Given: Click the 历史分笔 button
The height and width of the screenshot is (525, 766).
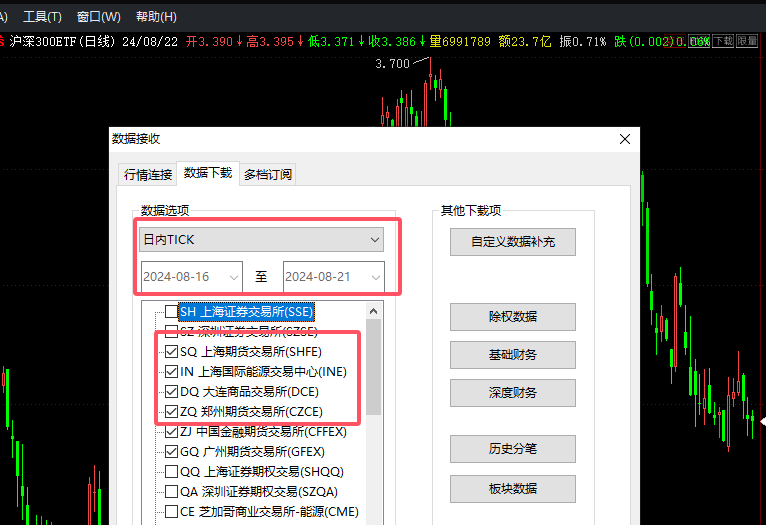Looking at the screenshot, I should (x=513, y=449).
